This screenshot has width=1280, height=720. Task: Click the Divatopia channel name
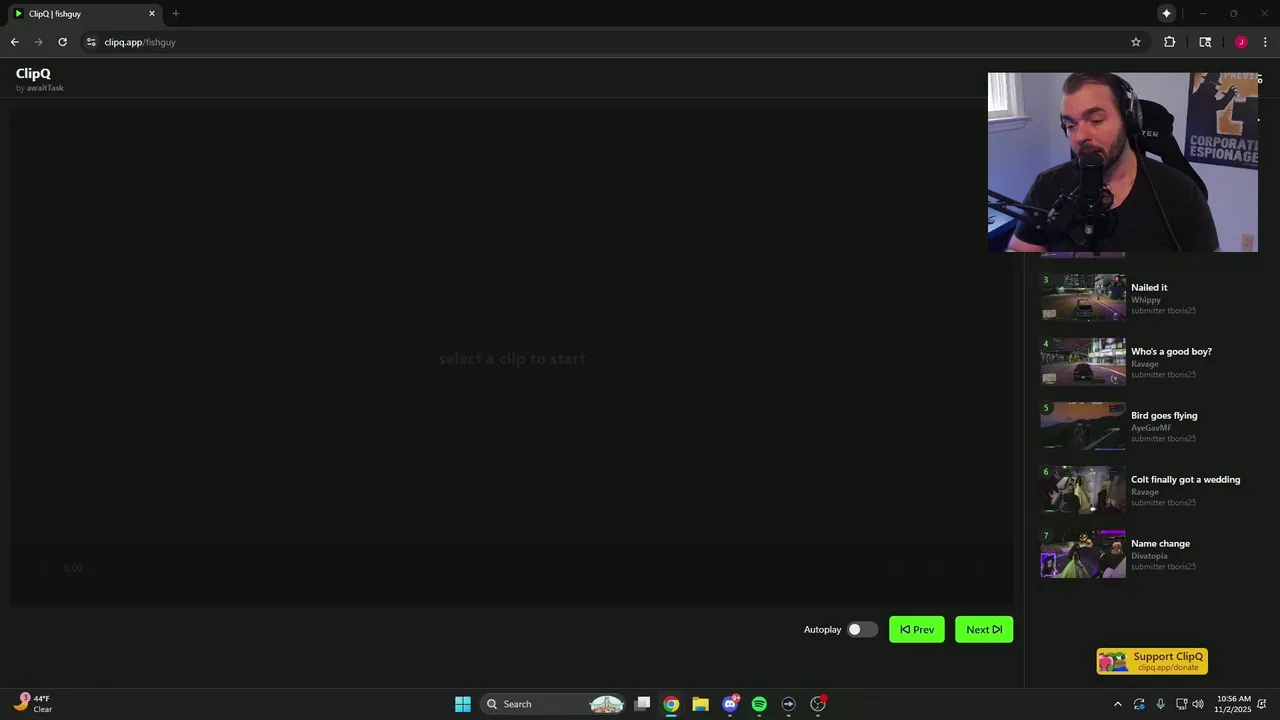1149,556
